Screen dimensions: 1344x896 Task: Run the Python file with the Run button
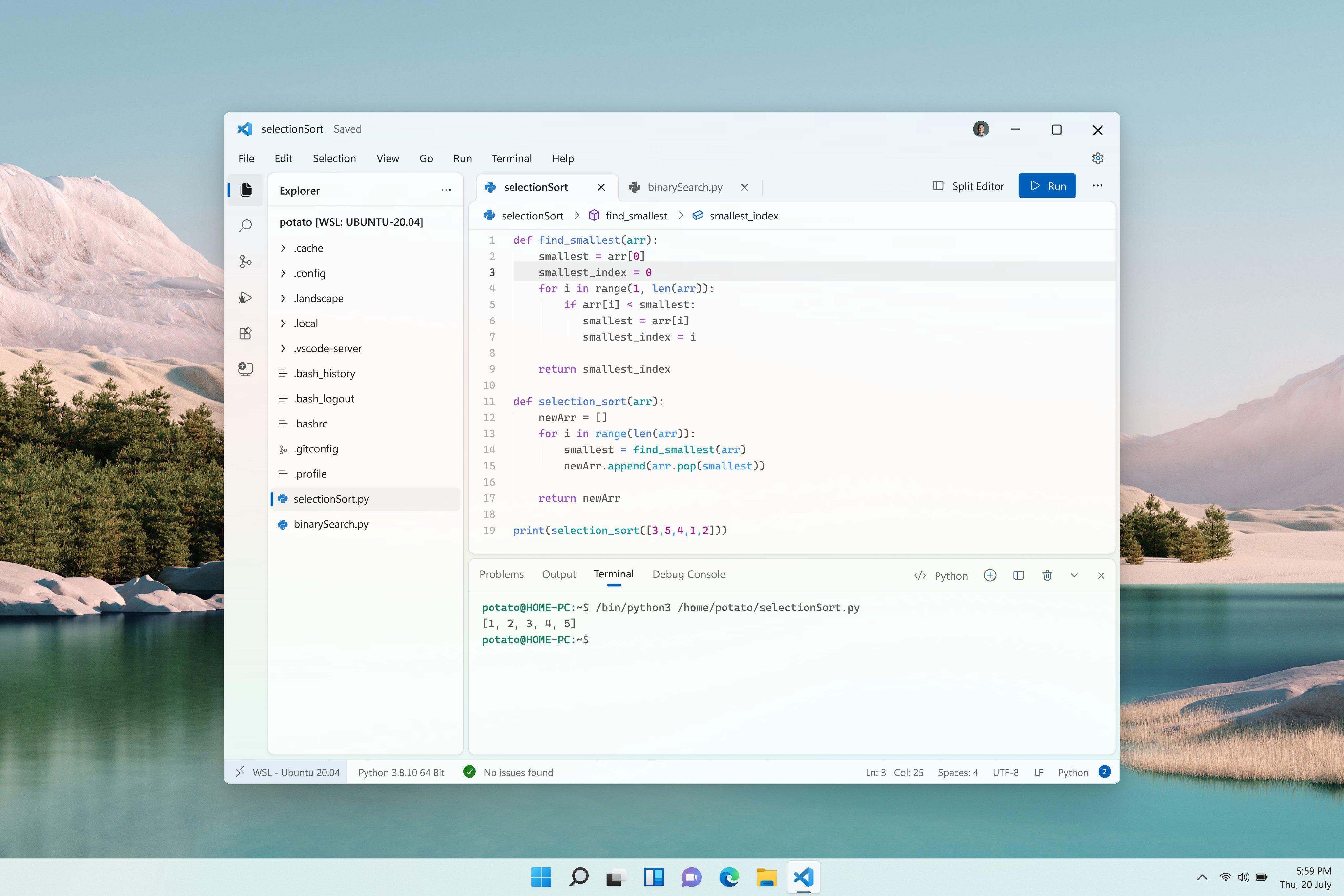pyautogui.click(x=1047, y=186)
